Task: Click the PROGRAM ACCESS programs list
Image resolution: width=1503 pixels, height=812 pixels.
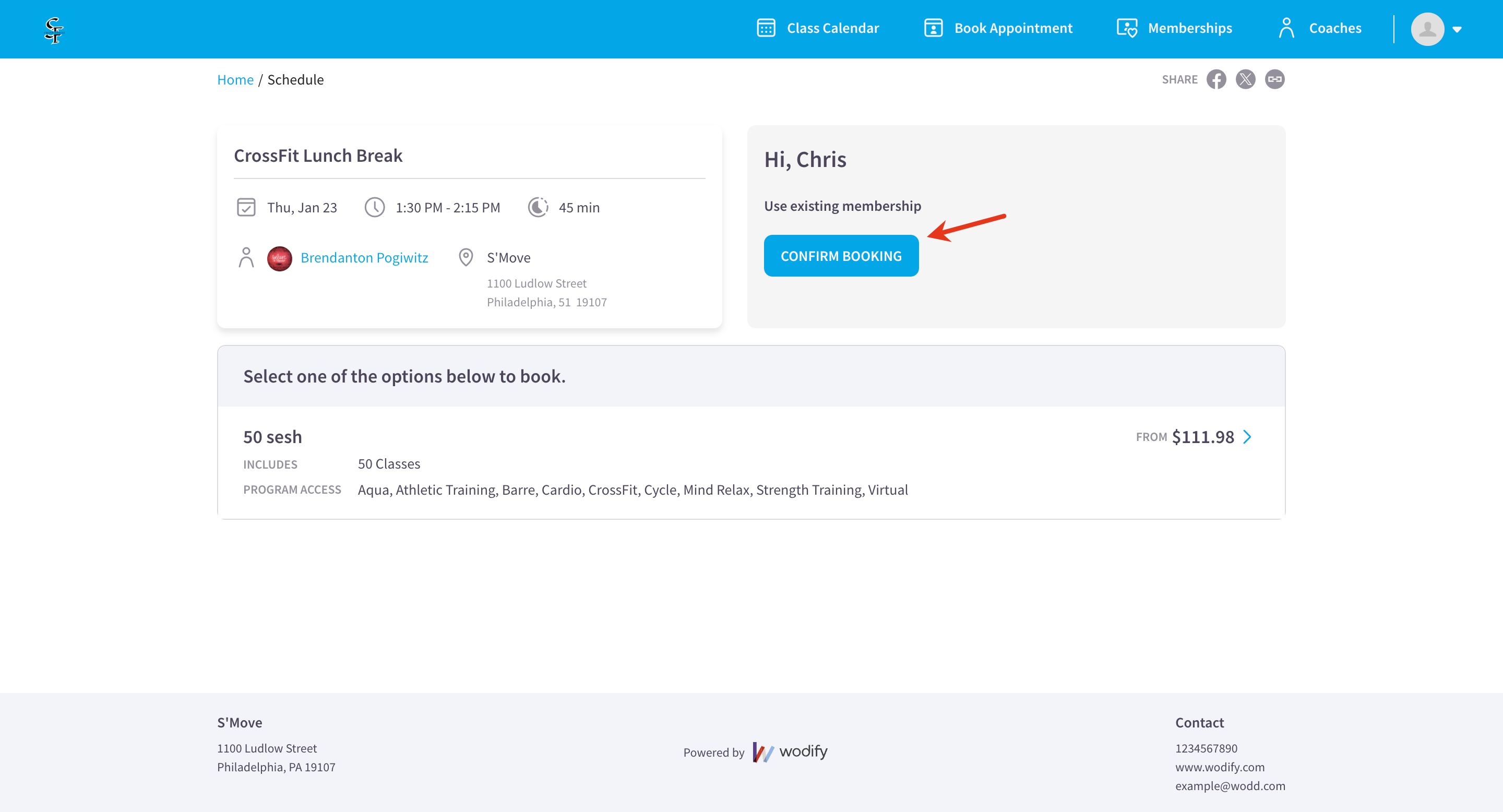Action: tap(633, 490)
